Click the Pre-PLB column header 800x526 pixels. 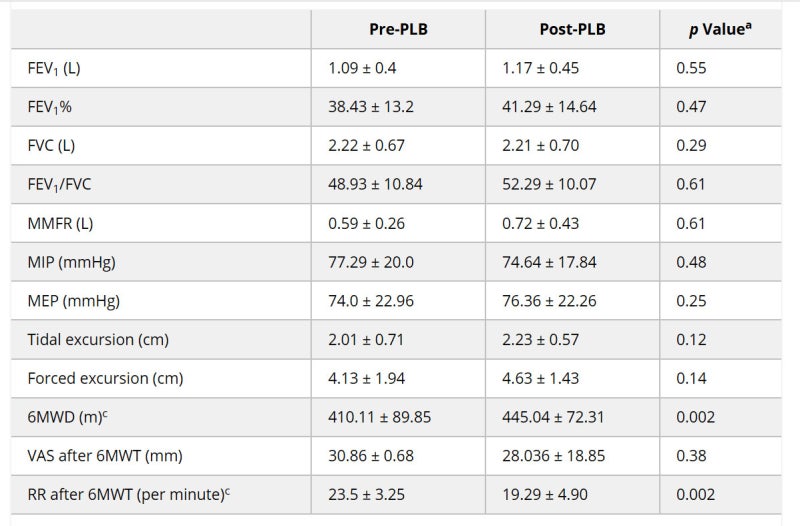pyautogui.click(x=398, y=29)
